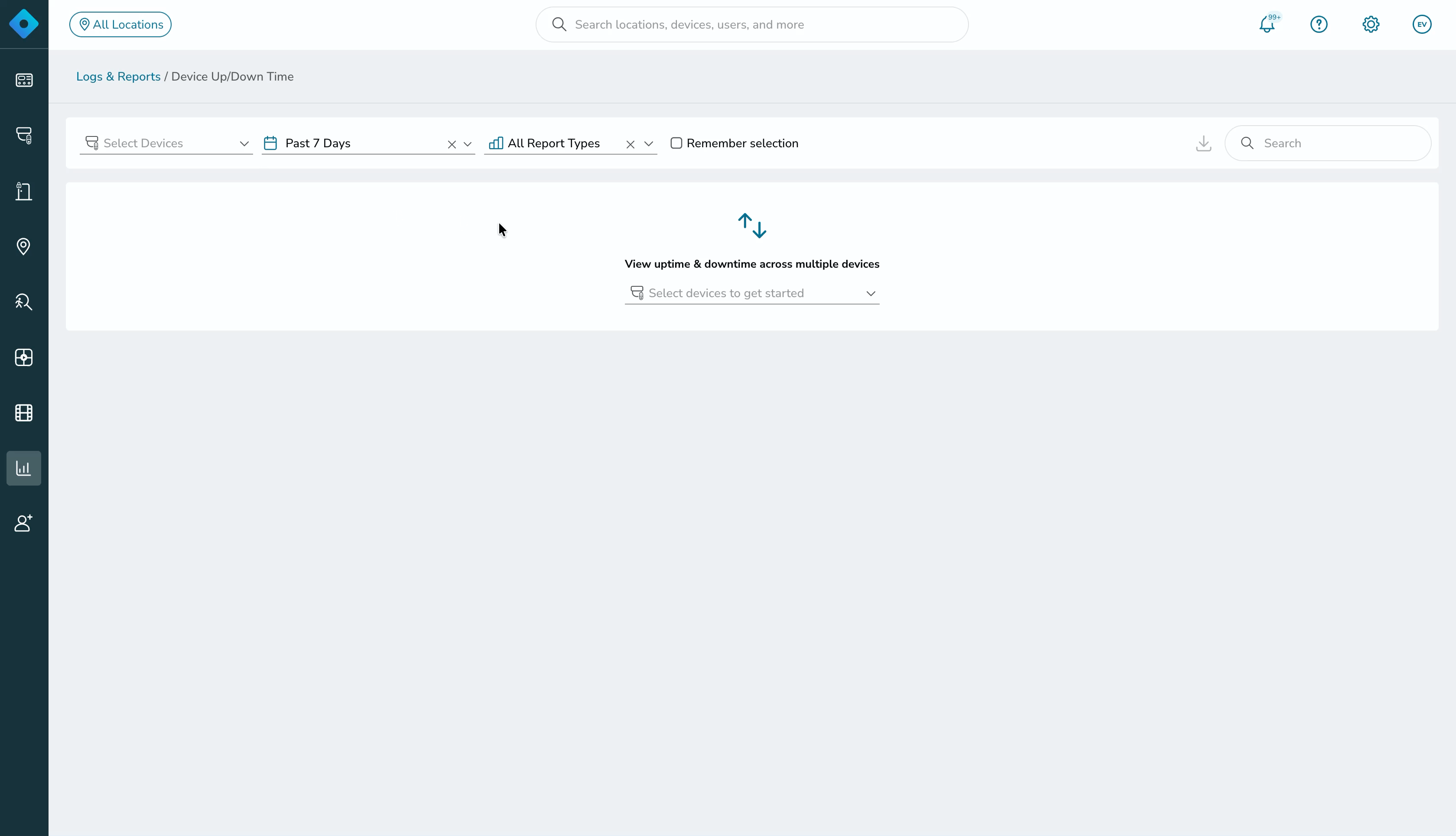Click the All Locations button
This screenshot has height=836, width=1456.
[x=120, y=25]
